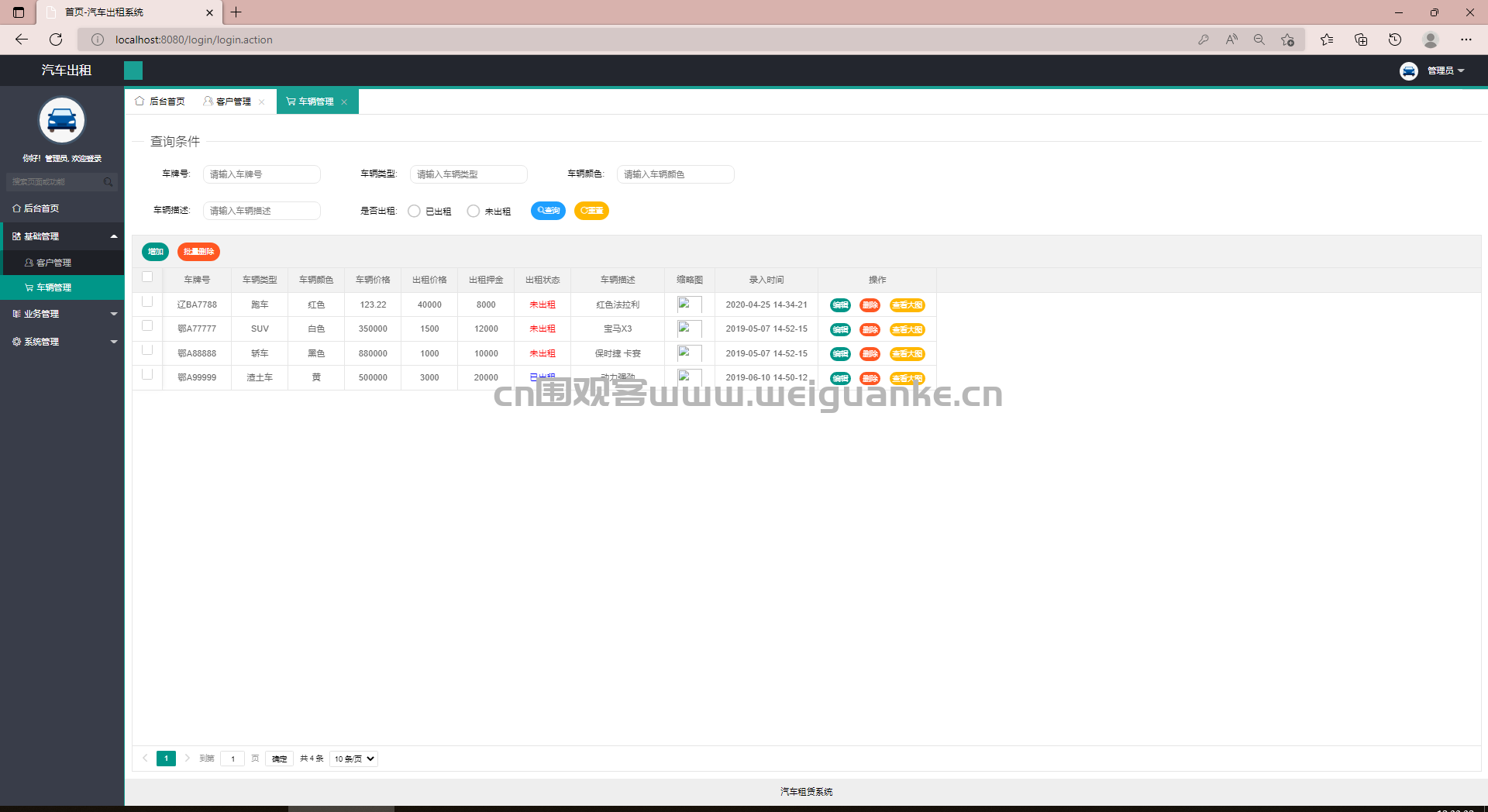Reload the current page
The height and width of the screenshot is (812, 1488).
pyautogui.click(x=56, y=40)
